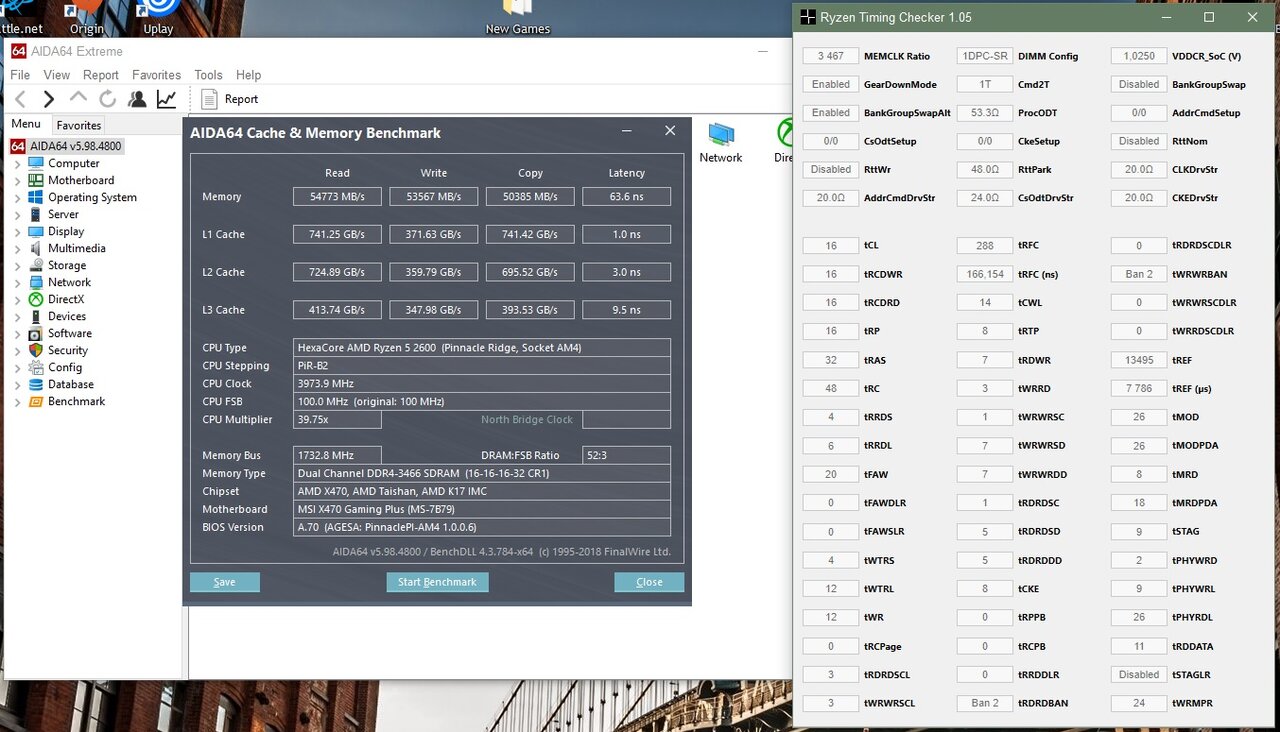This screenshot has width=1280, height=732.
Task: Expand the Operating System tree node
Action: (x=17, y=197)
